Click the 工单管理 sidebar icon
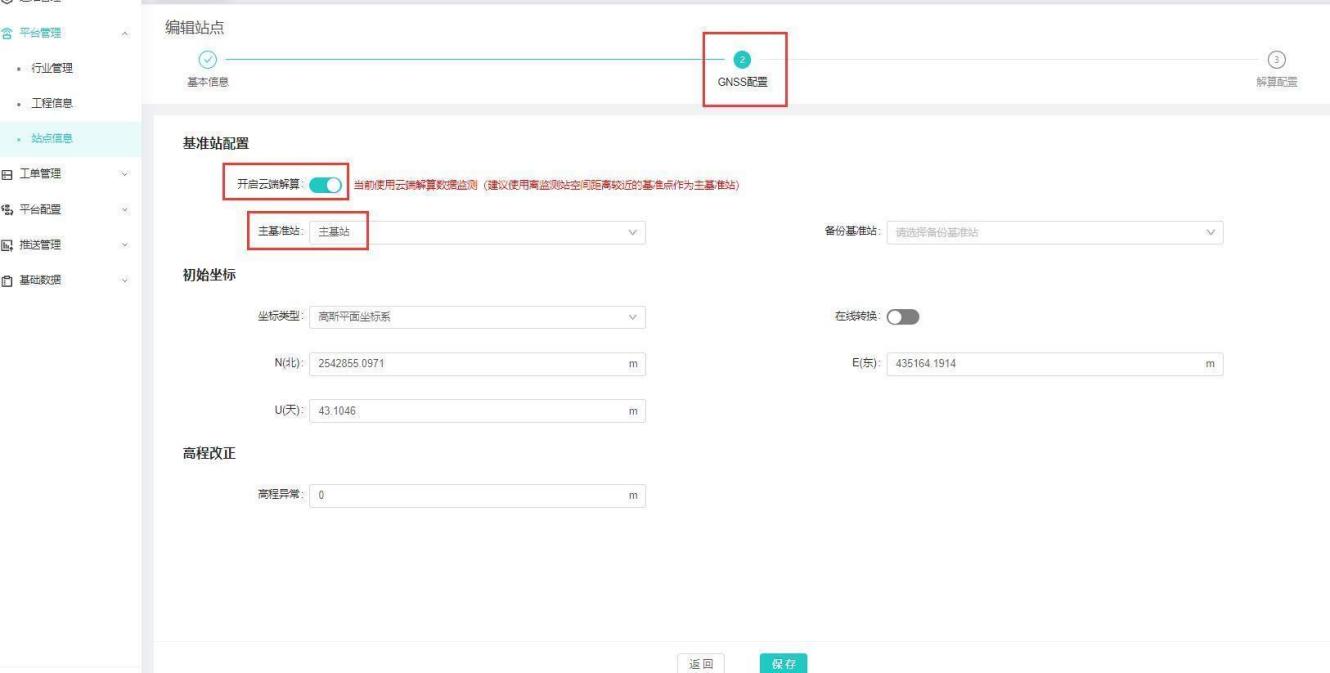 point(8,174)
